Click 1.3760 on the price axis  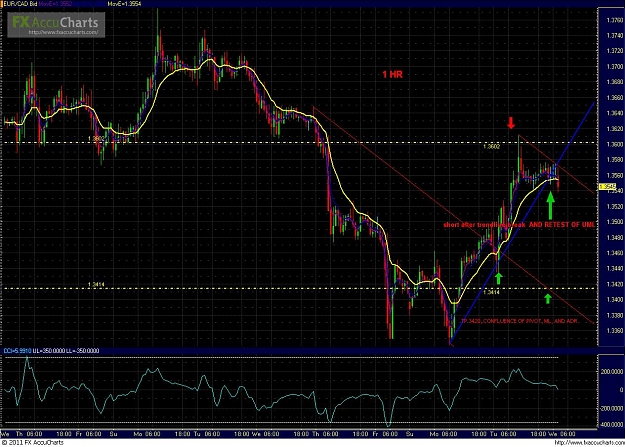coord(614,20)
